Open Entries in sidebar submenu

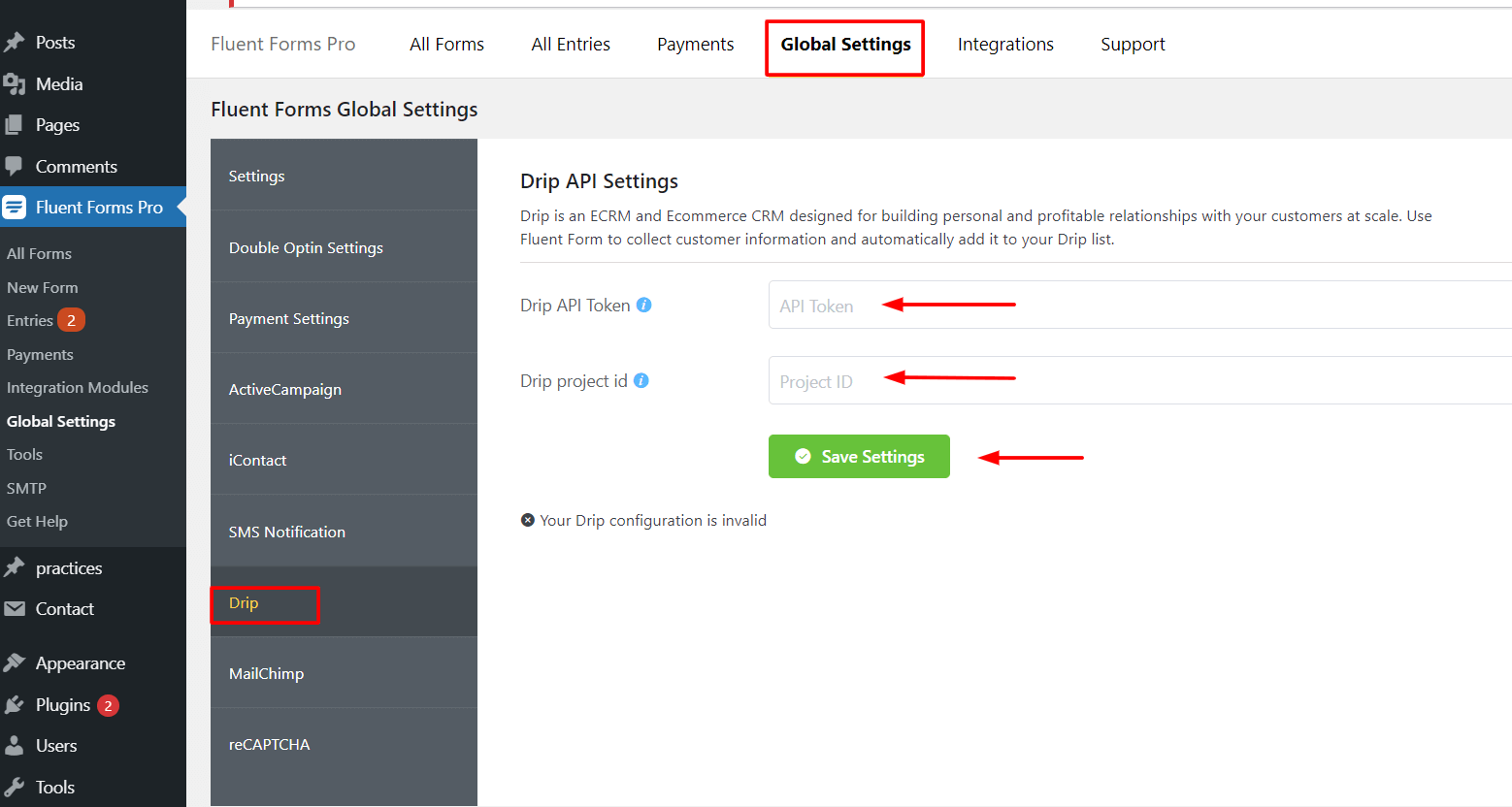coord(30,320)
